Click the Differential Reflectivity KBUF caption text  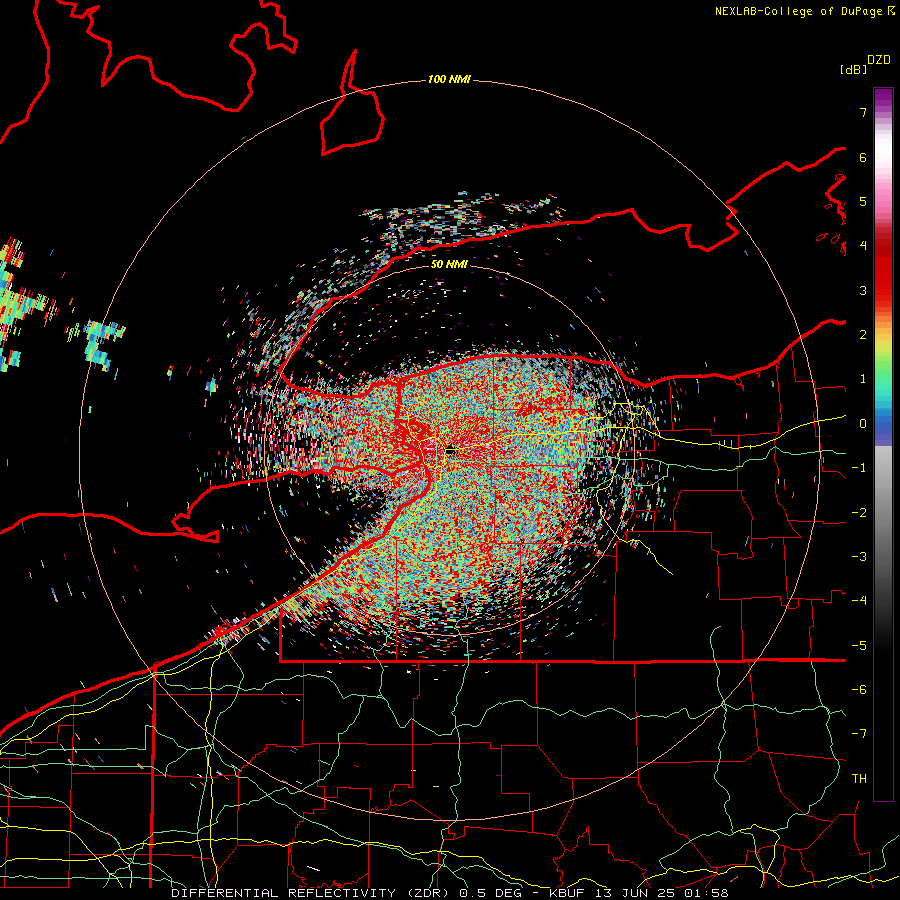pyautogui.click(x=449, y=893)
